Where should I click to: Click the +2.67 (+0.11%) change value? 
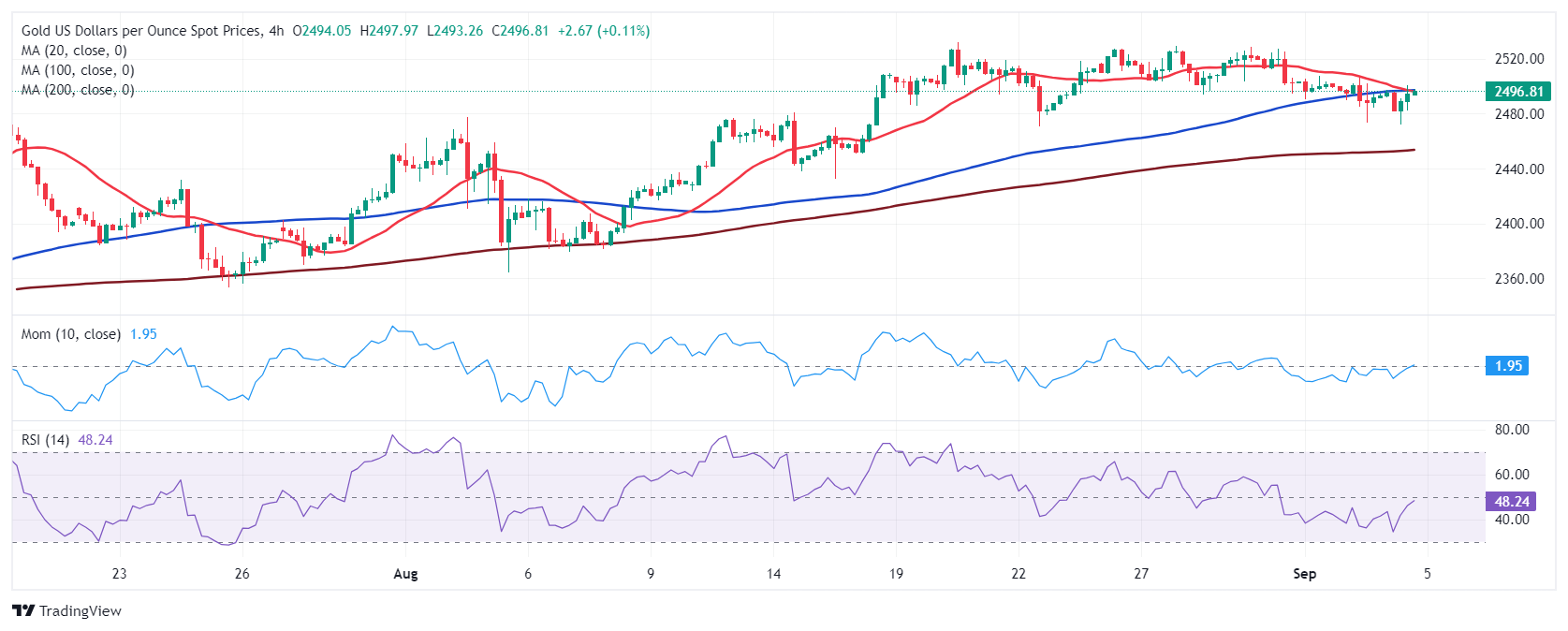pos(604,31)
